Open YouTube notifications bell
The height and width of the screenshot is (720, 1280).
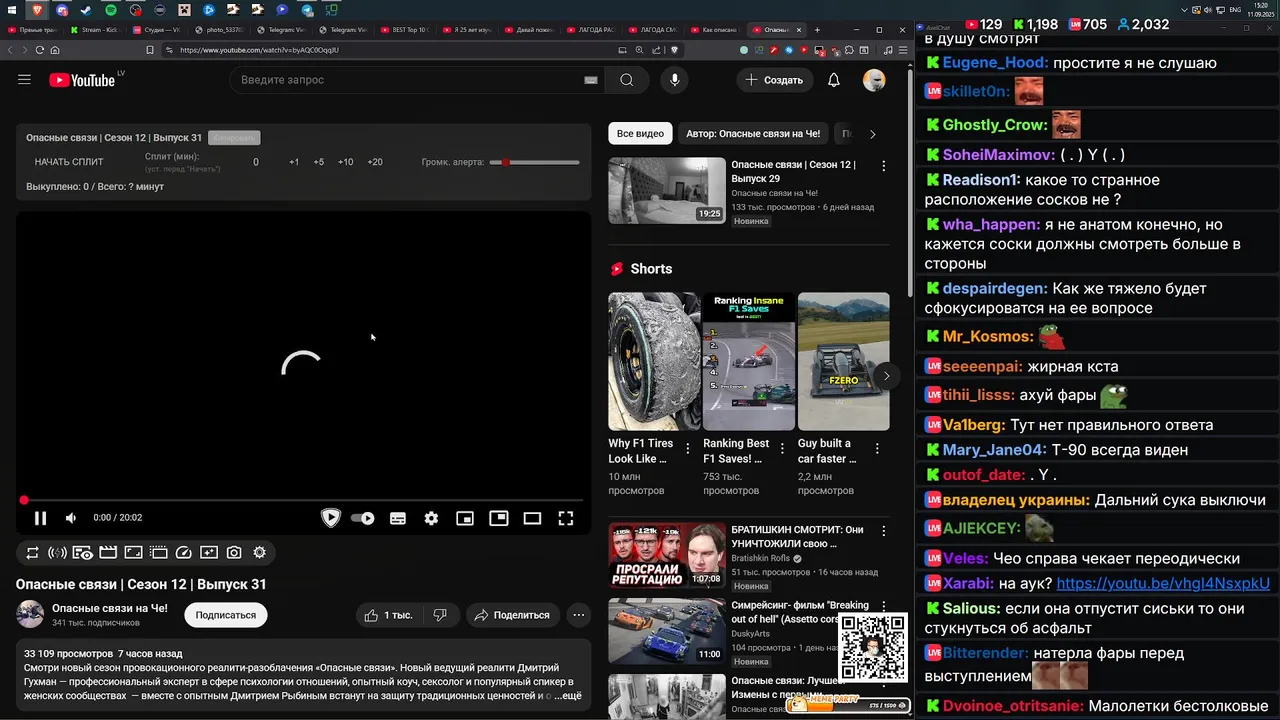[x=834, y=80]
